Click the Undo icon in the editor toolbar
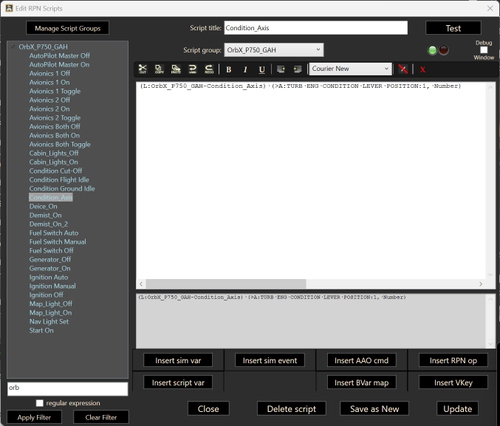The width and height of the screenshot is (500, 426). tap(192, 69)
